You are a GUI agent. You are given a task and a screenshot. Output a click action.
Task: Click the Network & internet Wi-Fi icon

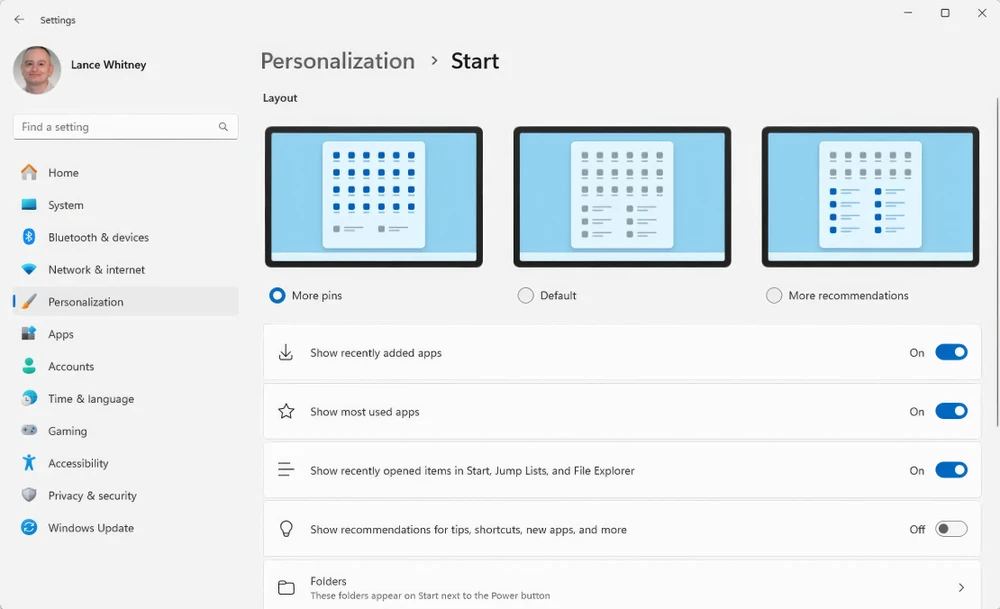tap(29, 270)
